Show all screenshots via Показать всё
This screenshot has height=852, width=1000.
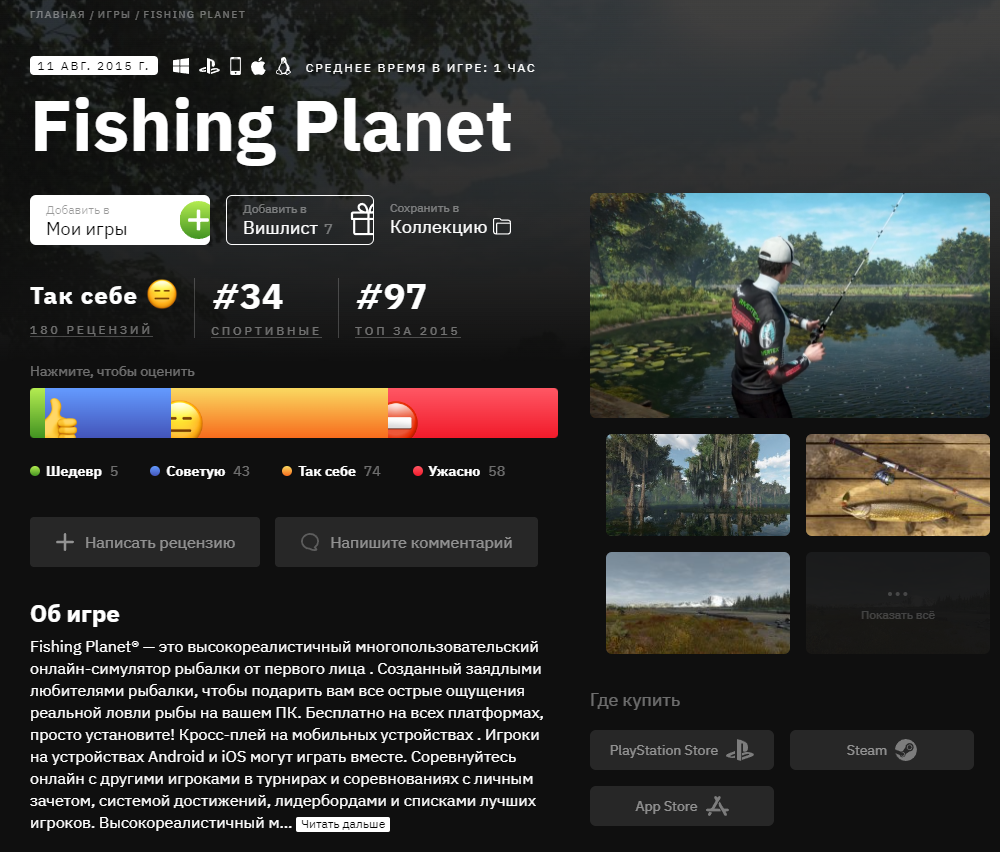[x=897, y=603]
